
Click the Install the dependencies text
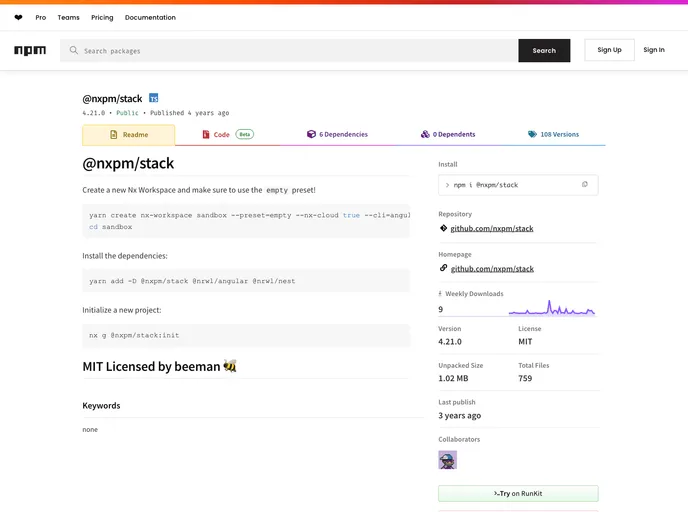click(x=125, y=256)
